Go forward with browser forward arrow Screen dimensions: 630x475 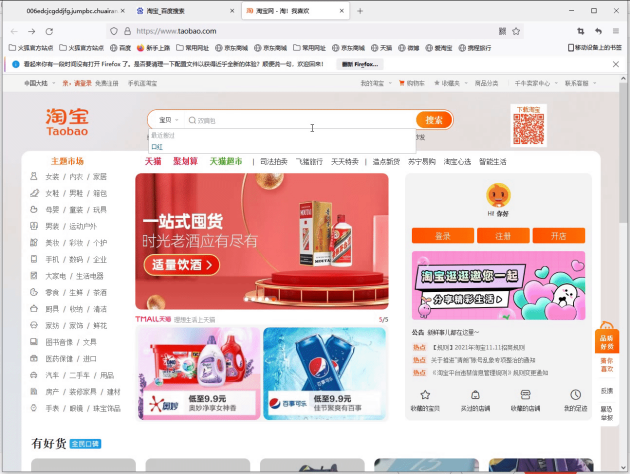coord(31,31)
